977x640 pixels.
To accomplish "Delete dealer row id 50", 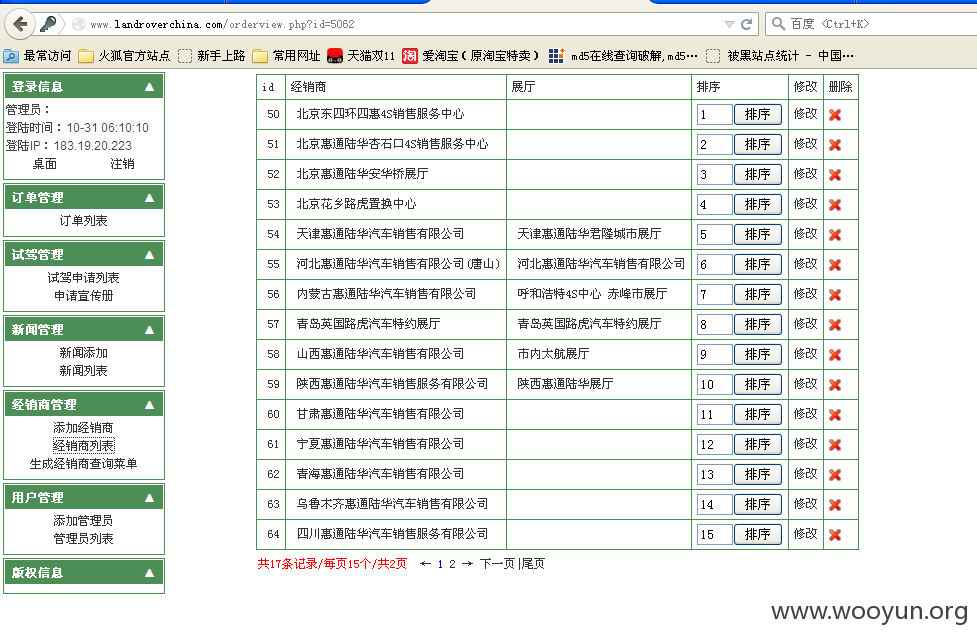I will pos(835,115).
